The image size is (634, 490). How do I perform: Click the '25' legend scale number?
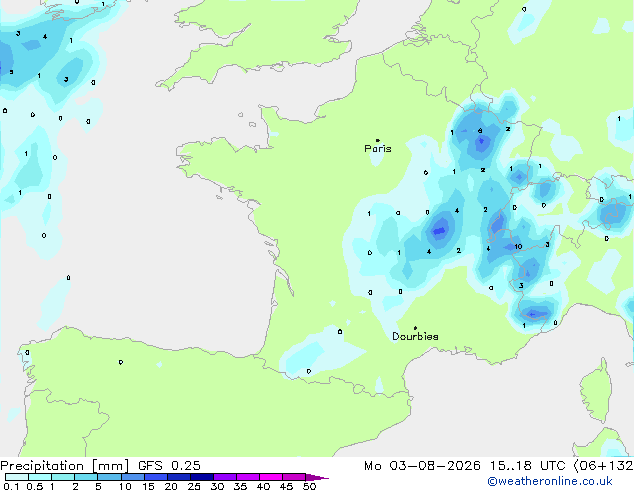pos(194,486)
